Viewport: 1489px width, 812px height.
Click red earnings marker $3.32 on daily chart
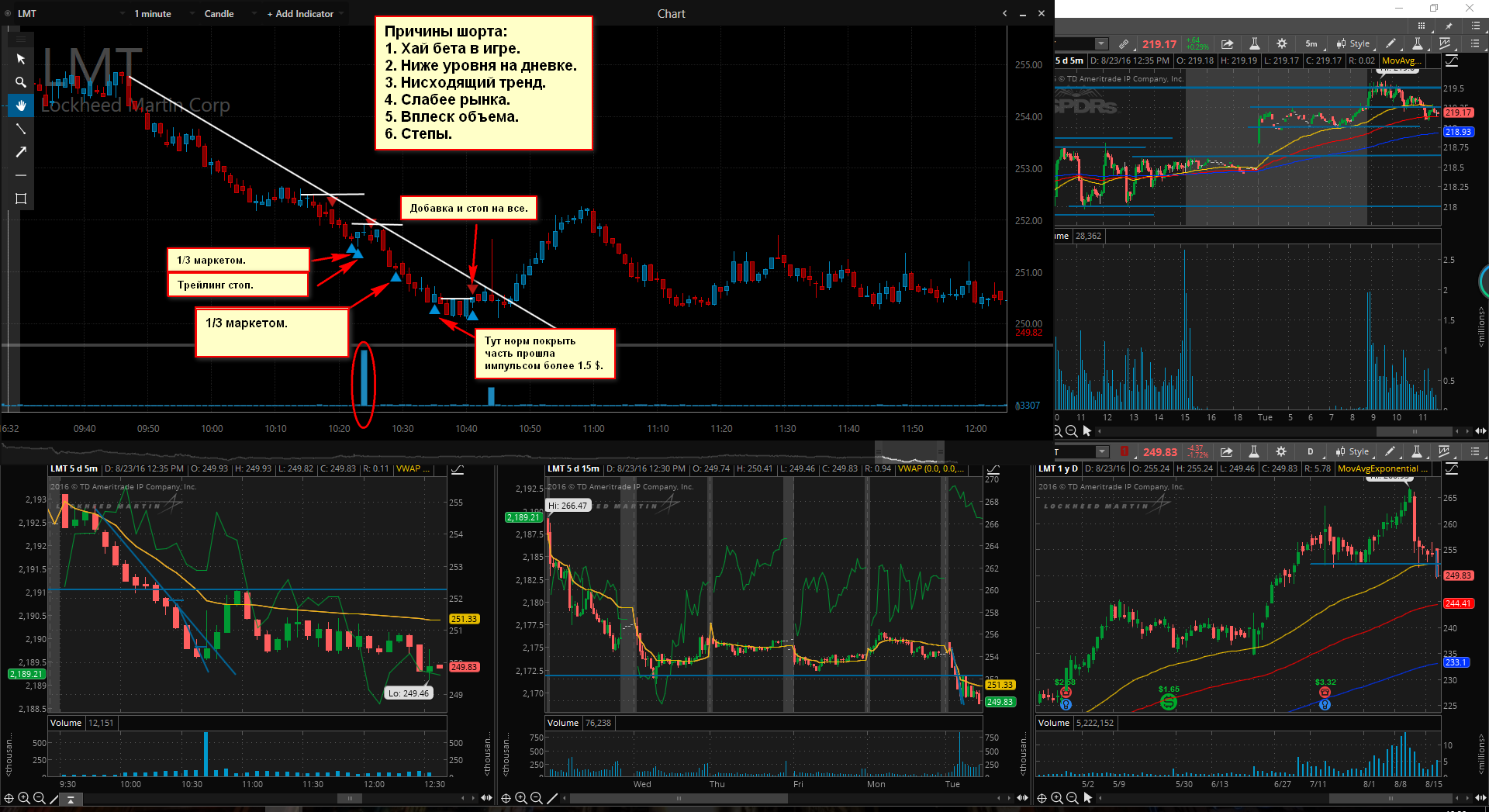click(x=1325, y=692)
